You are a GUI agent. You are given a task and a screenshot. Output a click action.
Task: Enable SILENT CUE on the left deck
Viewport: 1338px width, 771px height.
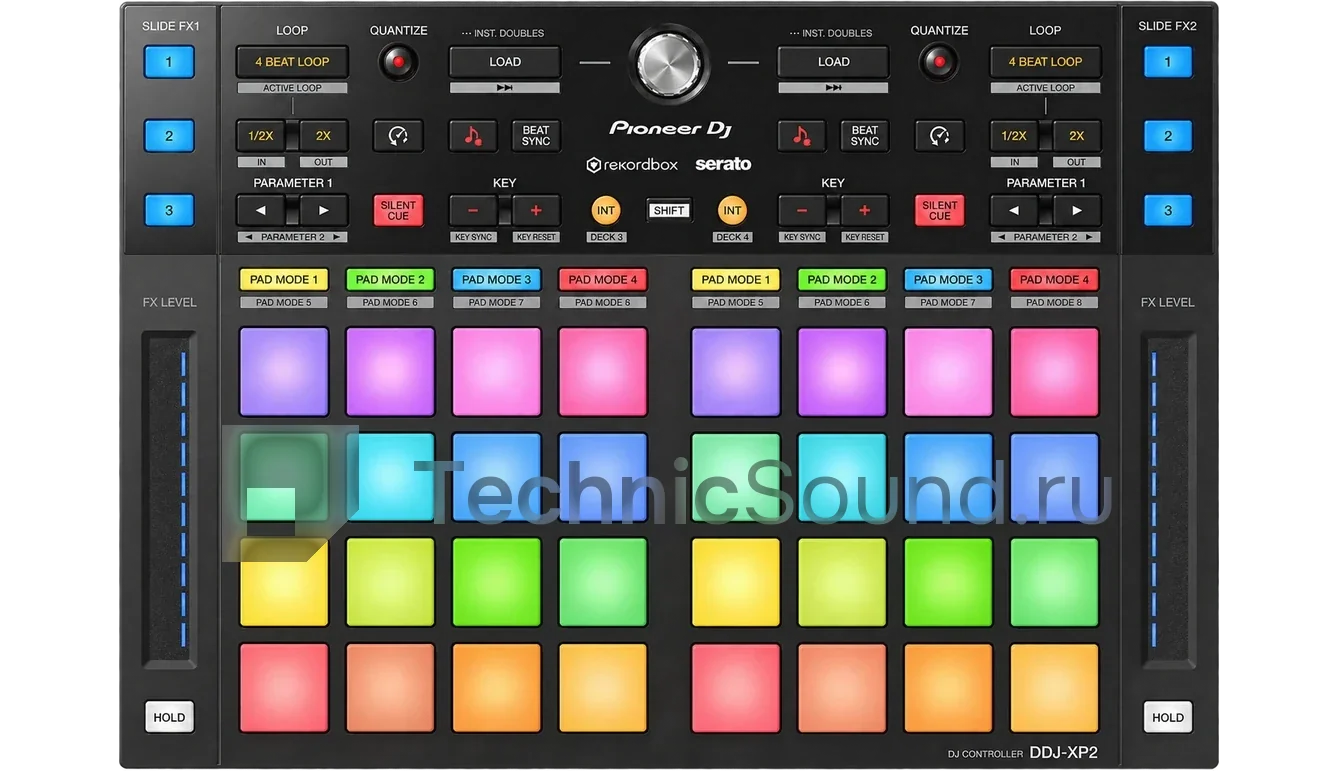pos(398,210)
